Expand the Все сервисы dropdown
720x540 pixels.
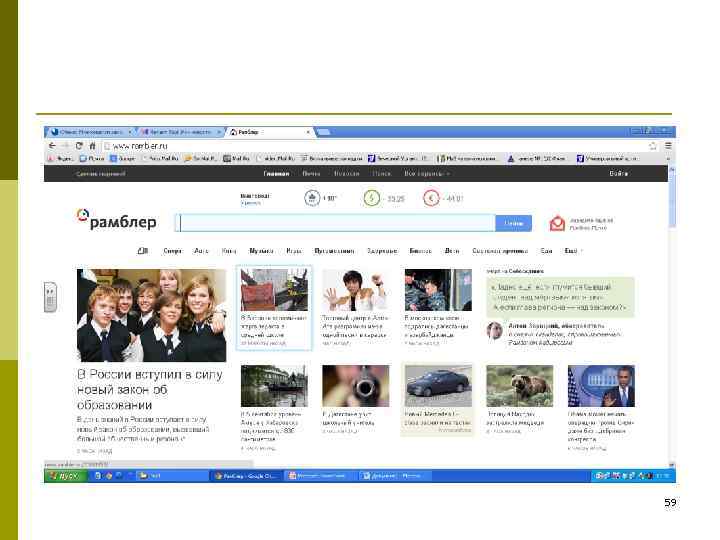click(427, 174)
